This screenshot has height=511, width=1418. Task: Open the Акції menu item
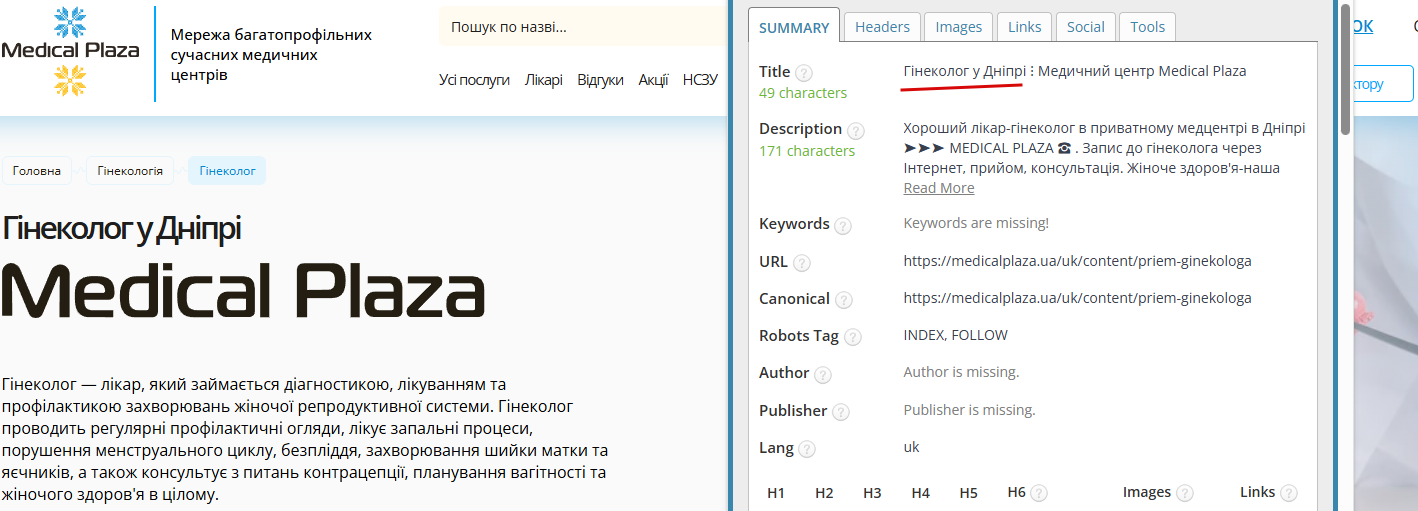click(x=653, y=80)
